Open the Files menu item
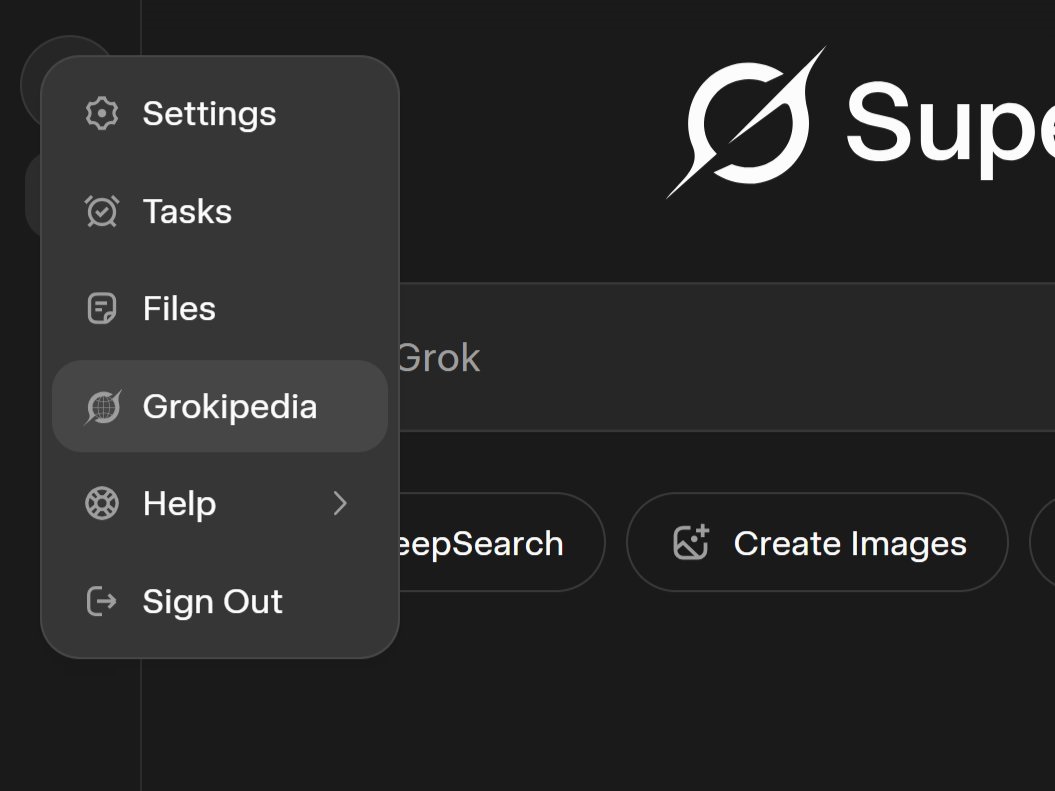 (179, 309)
